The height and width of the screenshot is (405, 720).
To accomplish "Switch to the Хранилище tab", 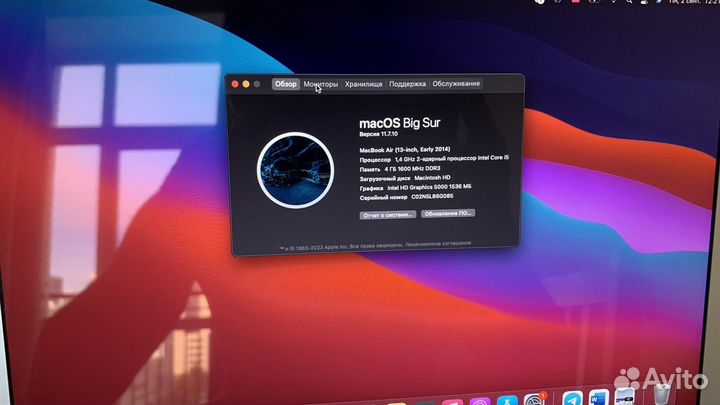I will pyautogui.click(x=363, y=84).
